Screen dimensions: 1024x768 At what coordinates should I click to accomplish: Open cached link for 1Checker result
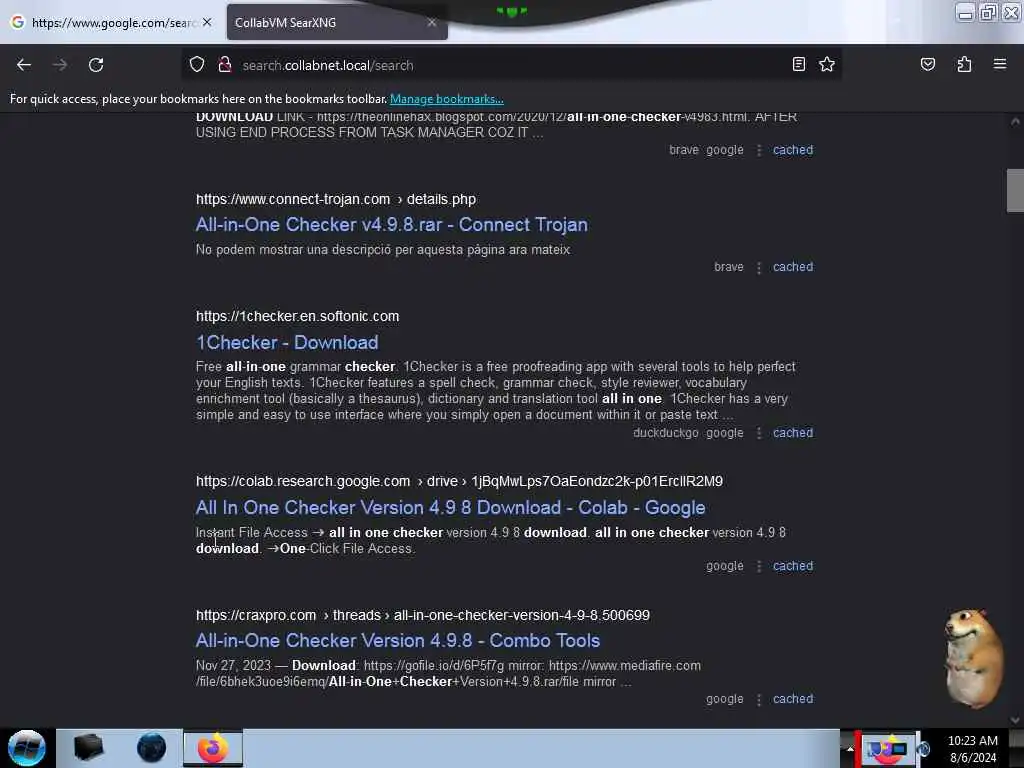(793, 432)
